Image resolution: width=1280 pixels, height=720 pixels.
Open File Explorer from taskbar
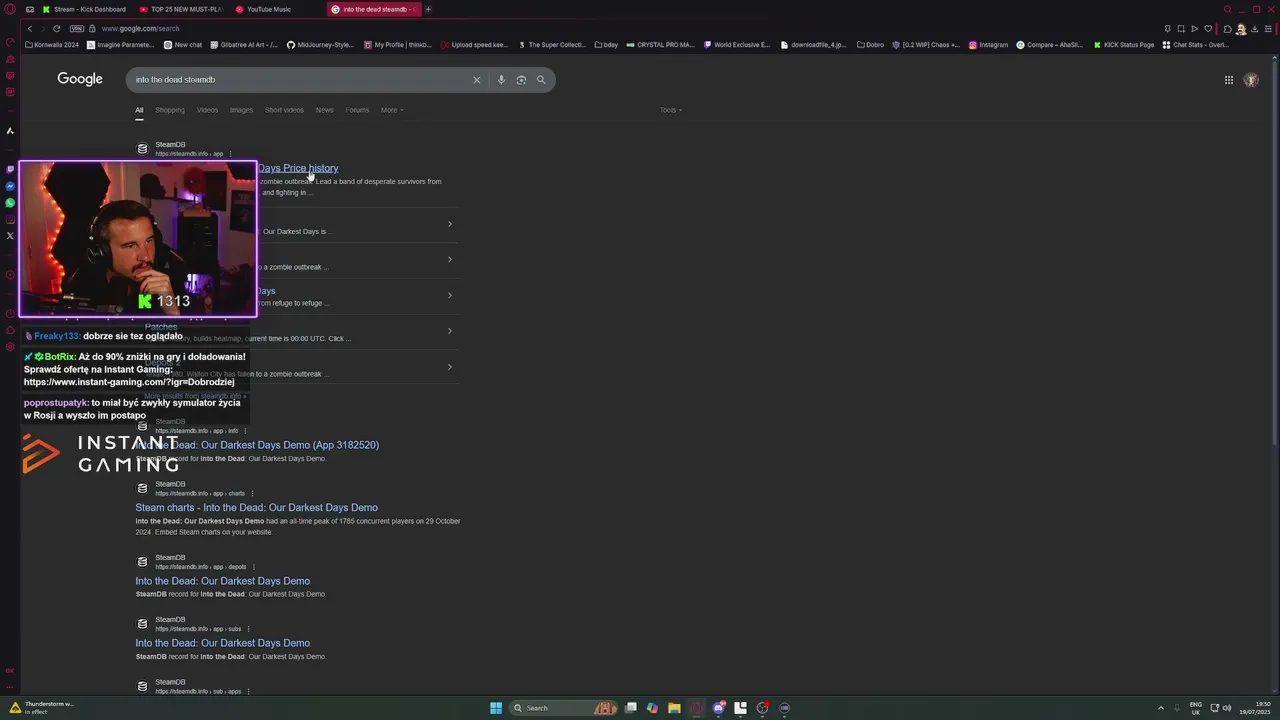pos(674,708)
